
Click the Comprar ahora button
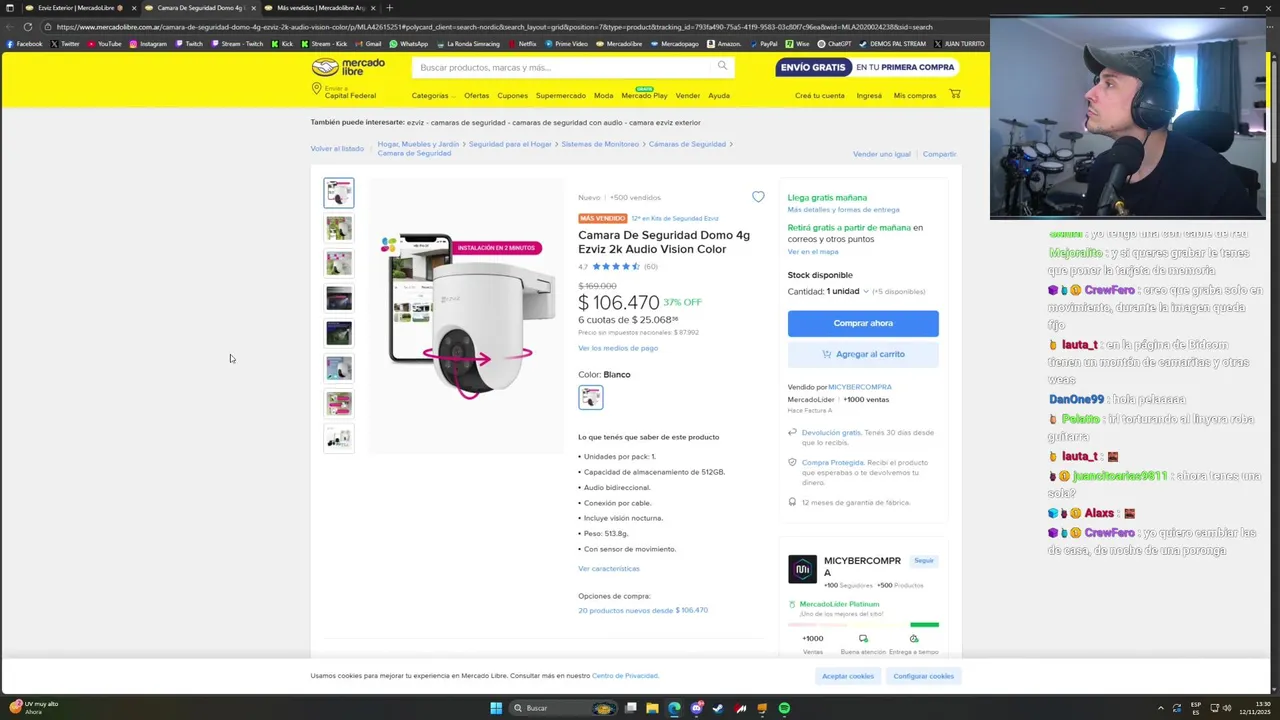click(863, 323)
